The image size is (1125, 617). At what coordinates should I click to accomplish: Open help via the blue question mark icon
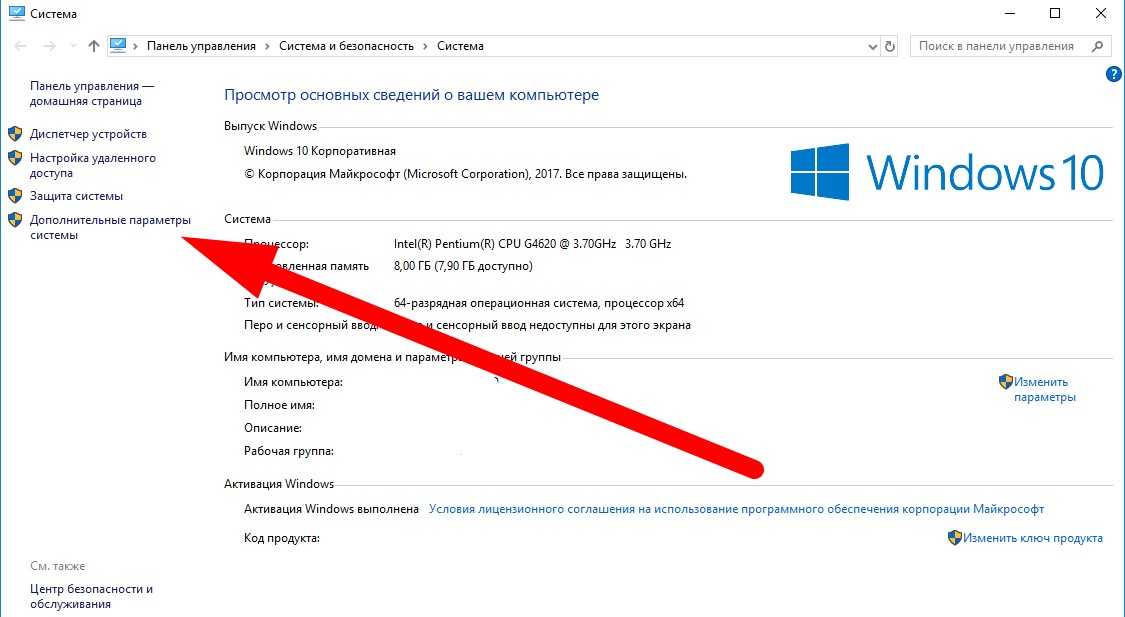1114,74
